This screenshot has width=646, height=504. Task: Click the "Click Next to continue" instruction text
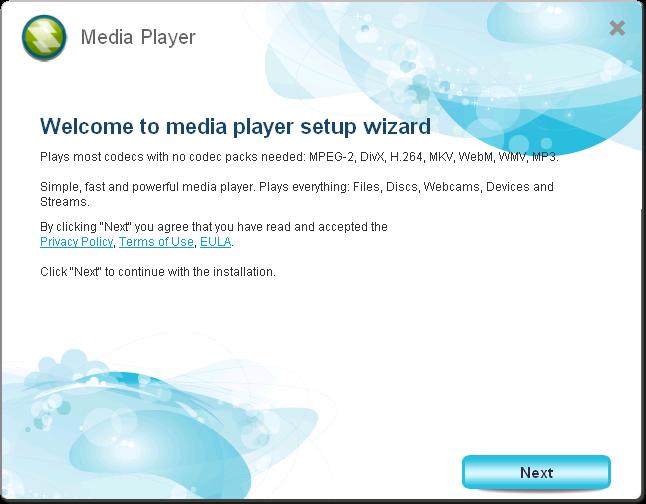coord(157,271)
